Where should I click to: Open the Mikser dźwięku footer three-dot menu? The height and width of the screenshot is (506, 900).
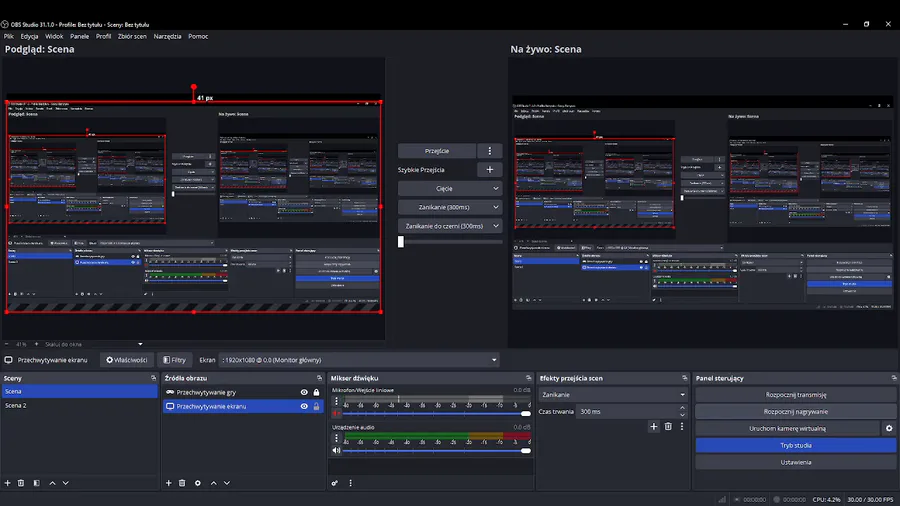pyautogui.click(x=350, y=483)
